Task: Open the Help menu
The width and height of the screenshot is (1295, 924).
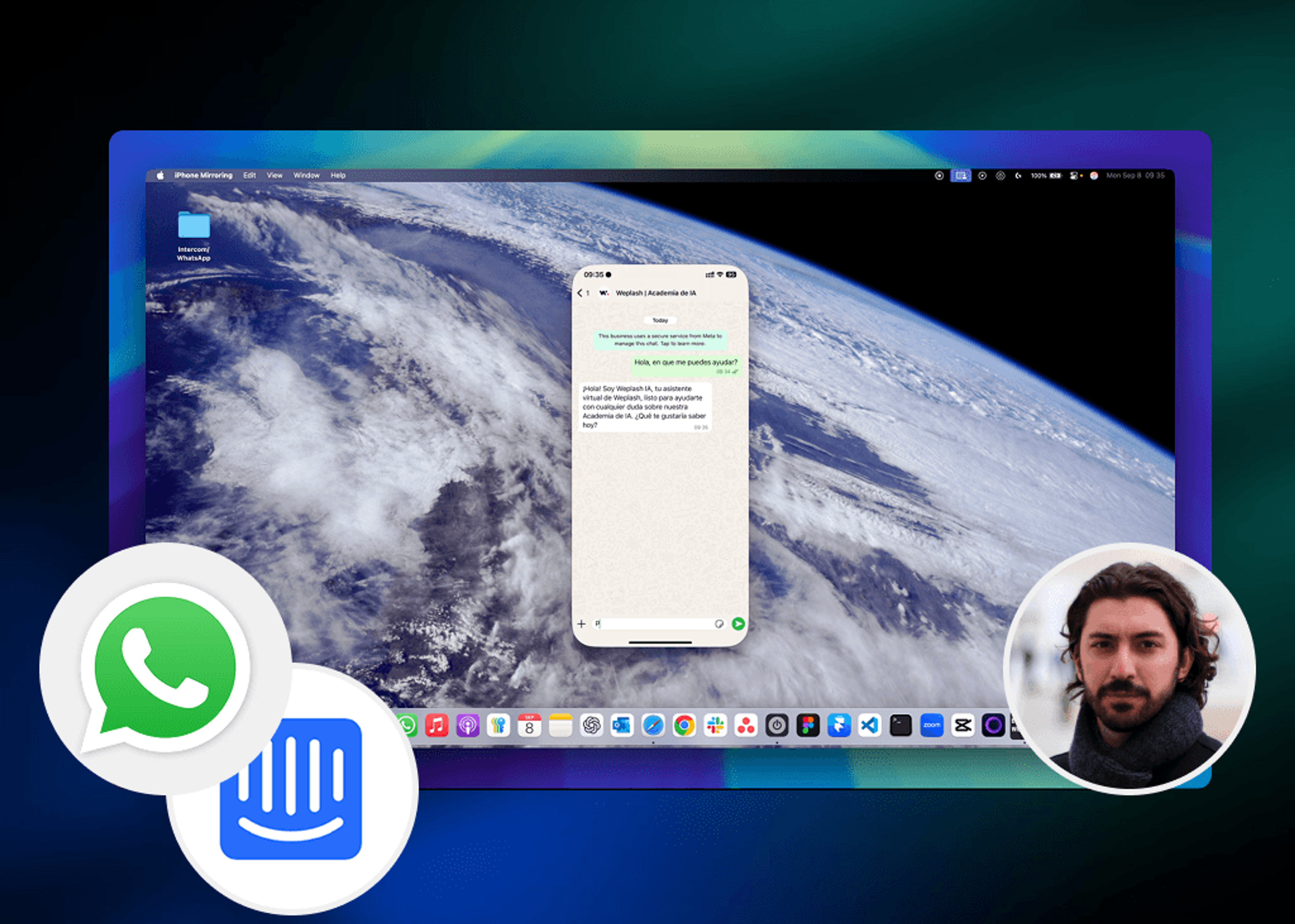Action: 338,175
